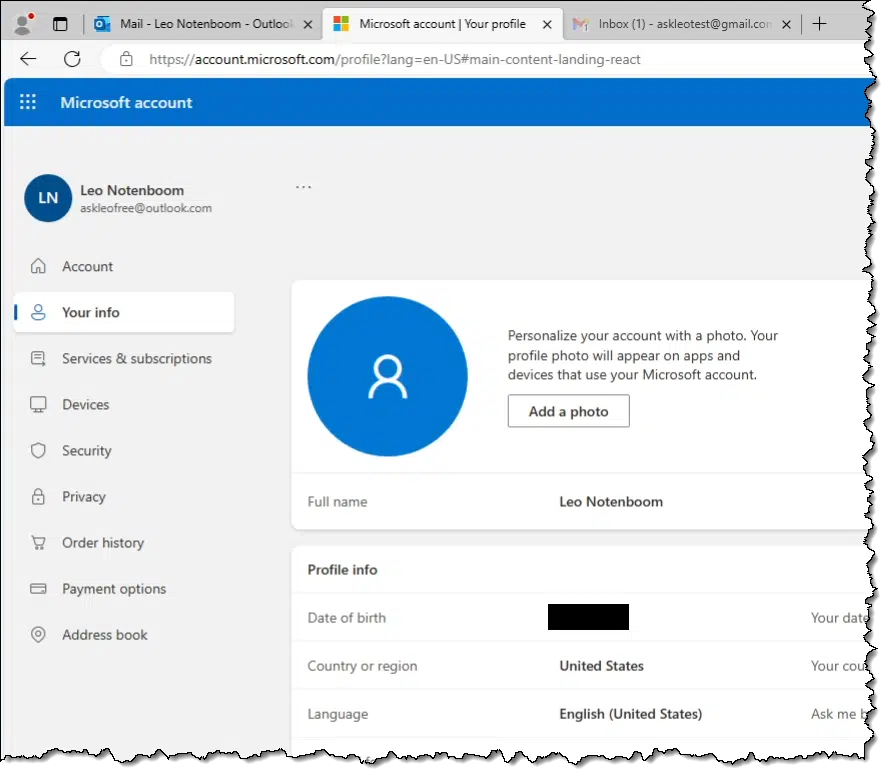Click the browser profile avatar icon
Viewport: 890px width, 776px height.
tap(23, 24)
